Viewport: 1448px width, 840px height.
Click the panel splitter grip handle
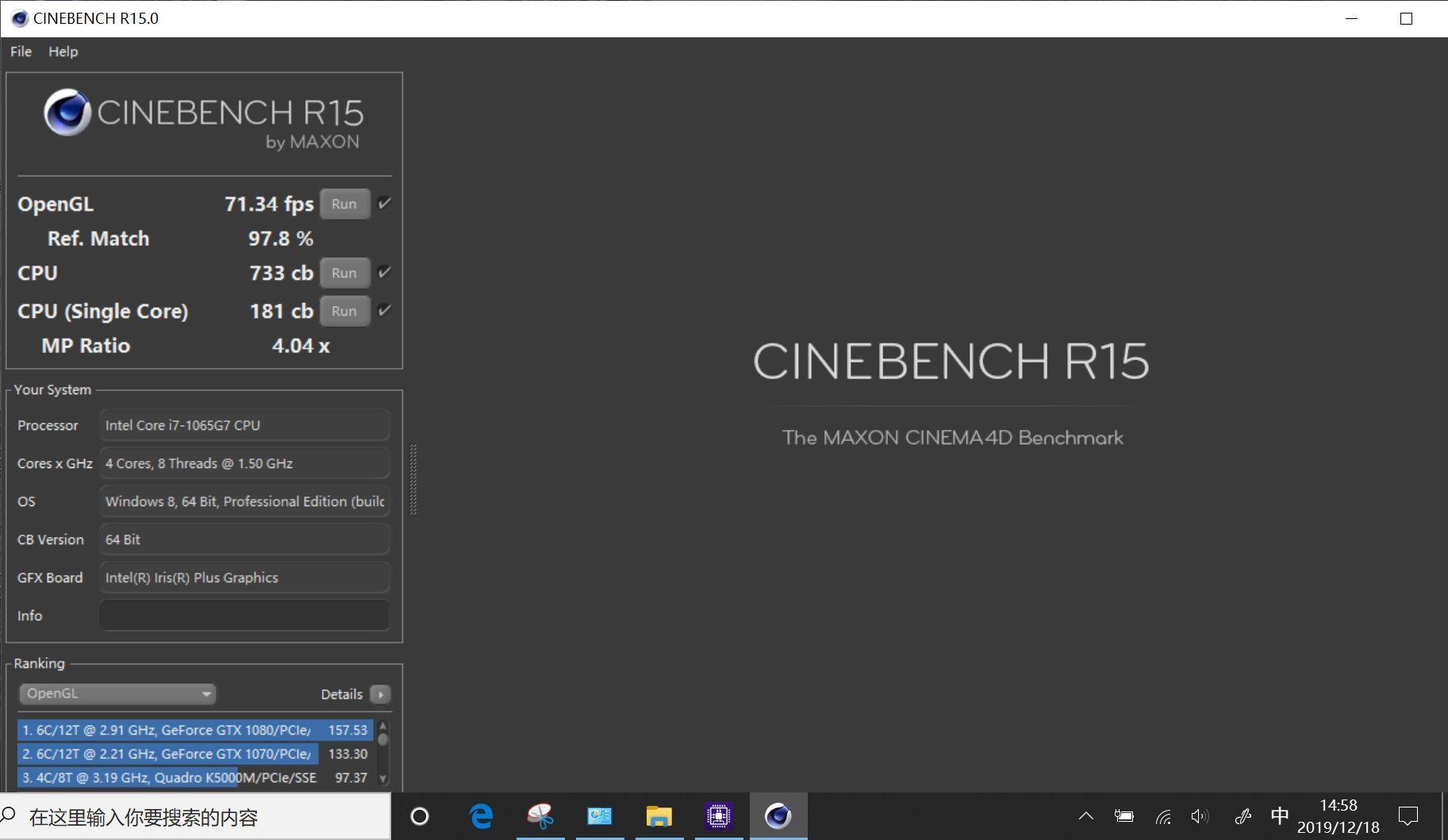point(413,479)
